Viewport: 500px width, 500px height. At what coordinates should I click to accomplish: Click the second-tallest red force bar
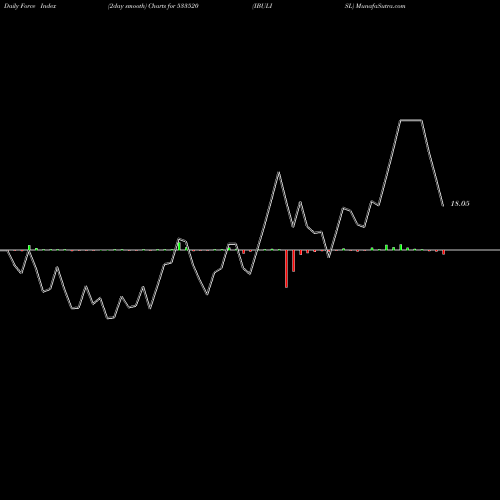tap(293, 261)
